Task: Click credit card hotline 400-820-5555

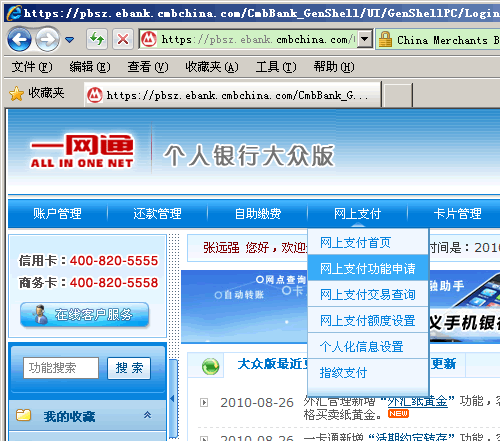Action: pyautogui.click(x=114, y=261)
